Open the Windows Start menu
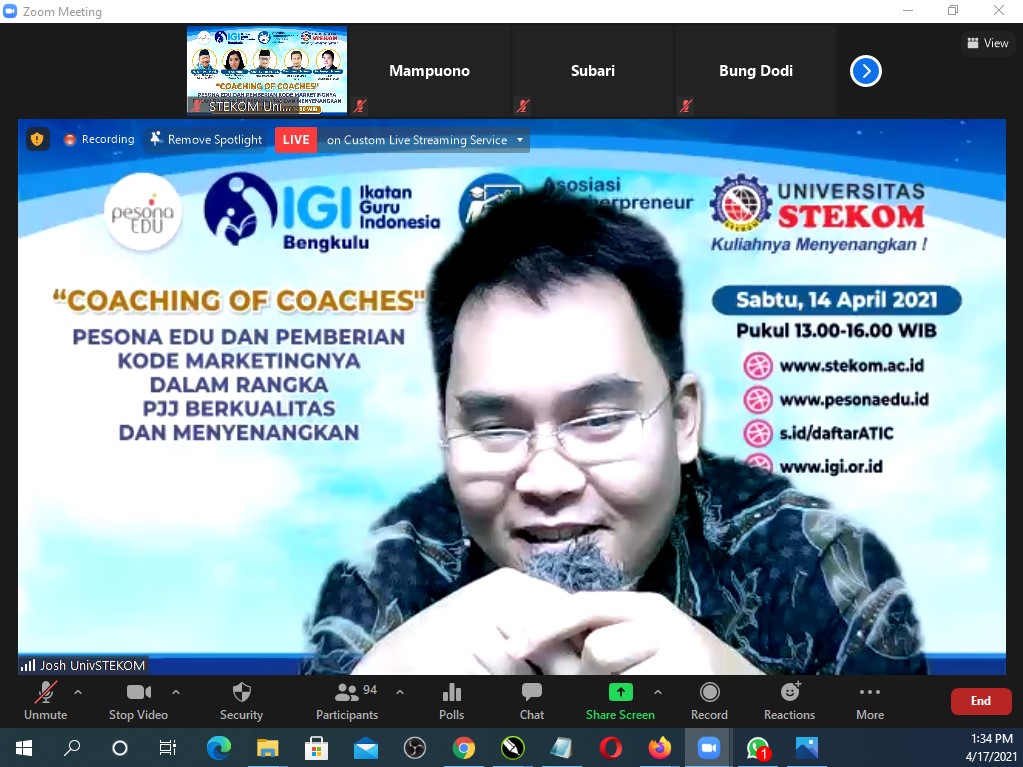The image size is (1023, 767). pyautogui.click(x=23, y=747)
